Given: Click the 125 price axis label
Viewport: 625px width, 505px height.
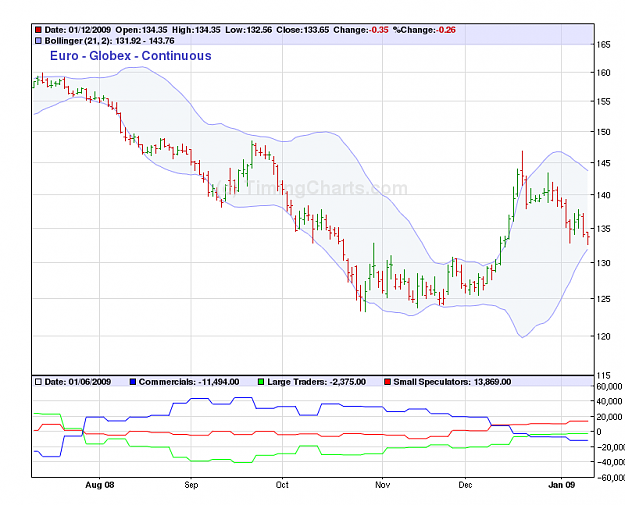Looking at the screenshot, I should coord(603,299).
